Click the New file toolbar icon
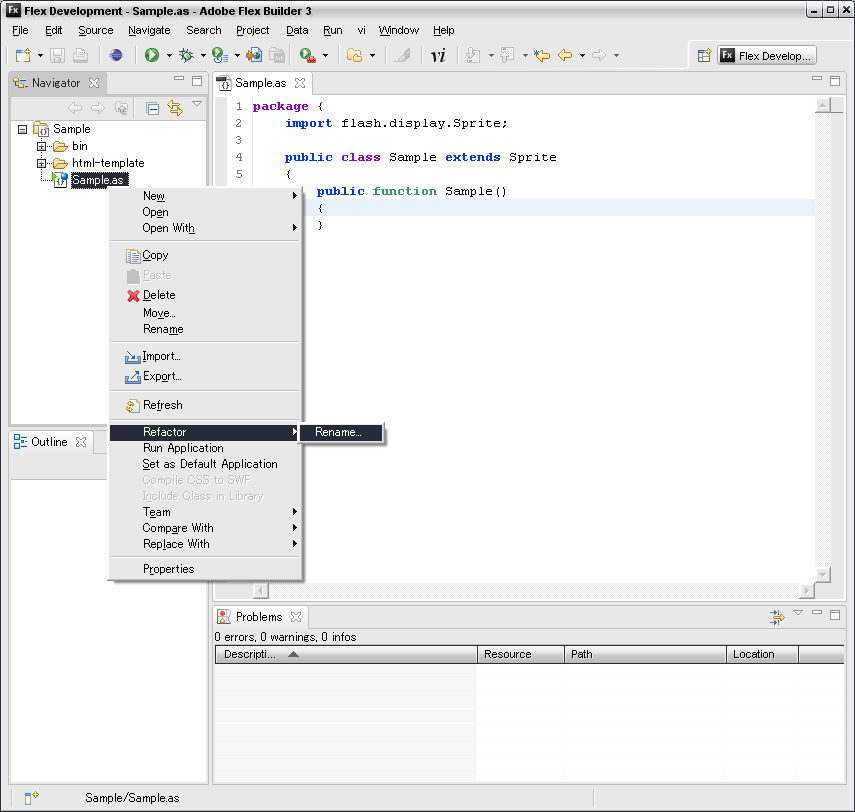Viewport: 855px width, 812px height. (23, 56)
